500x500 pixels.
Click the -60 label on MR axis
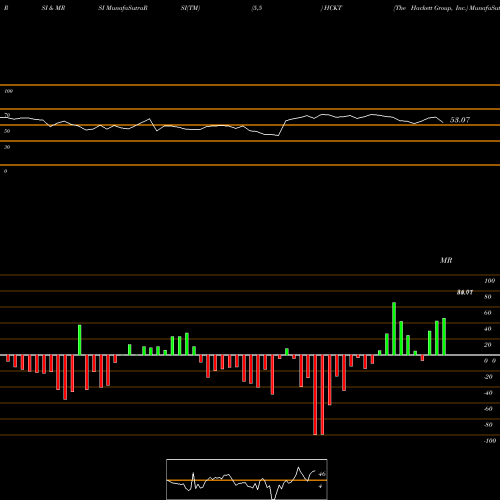tap(488, 409)
